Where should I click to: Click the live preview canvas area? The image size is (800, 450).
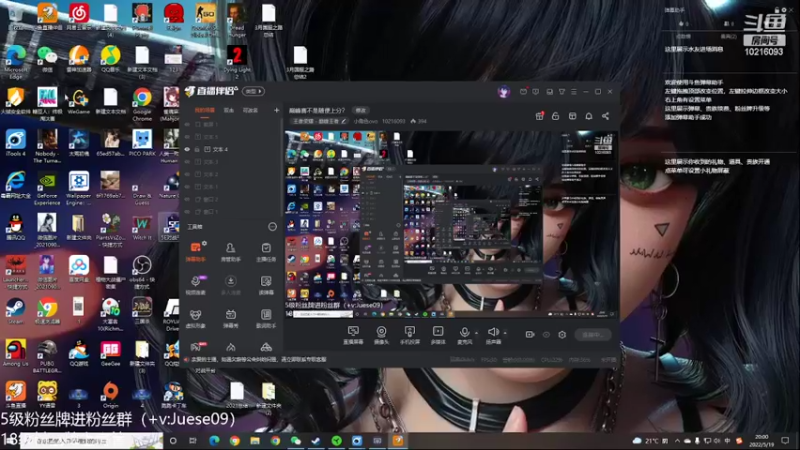(x=451, y=224)
